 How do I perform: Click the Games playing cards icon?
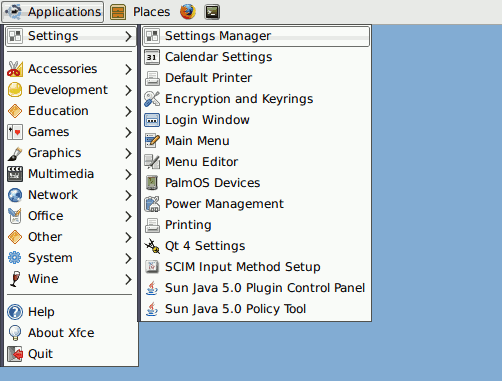(15, 132)
